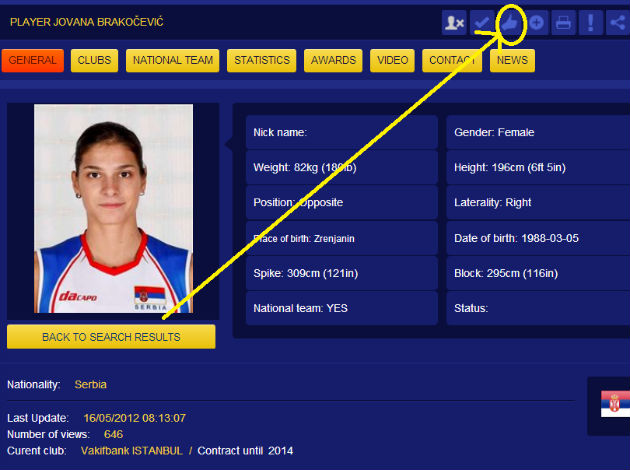Open the News tab
Screen dimensions: 630x470
(x=512, y=60)
